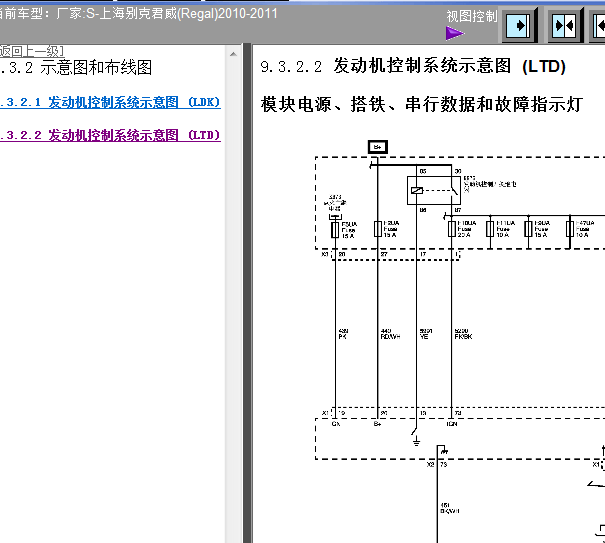This screenshot has width=605, height=543.
Task: Open the 发动机控制系统示意图 (LTD) link
Action: tap(110, 135)
